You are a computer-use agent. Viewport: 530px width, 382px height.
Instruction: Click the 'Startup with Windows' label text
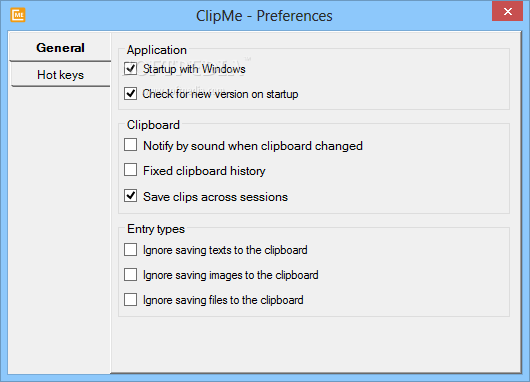tap(194, 69)
